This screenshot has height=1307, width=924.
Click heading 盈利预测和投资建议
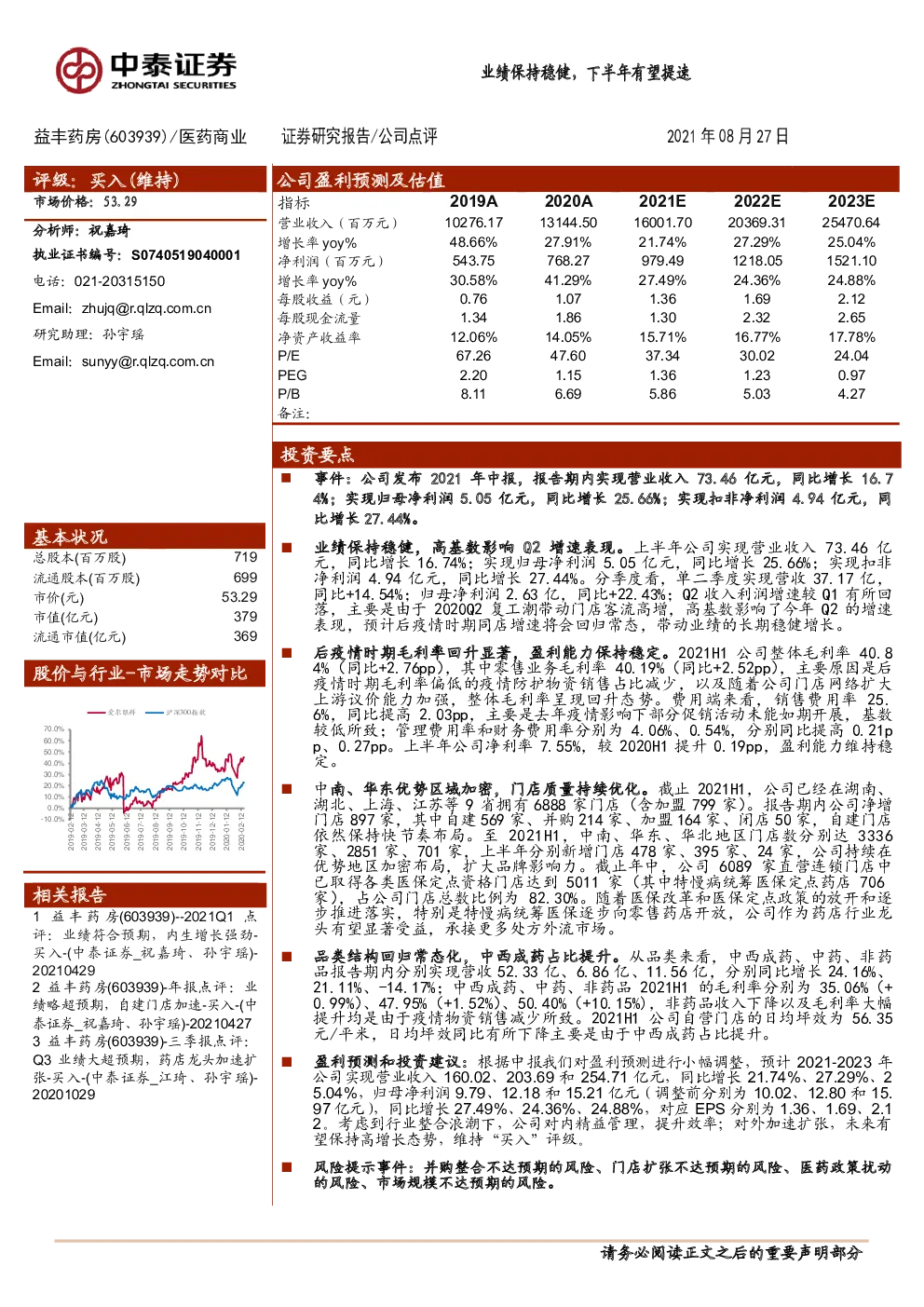click(387, 1062)
